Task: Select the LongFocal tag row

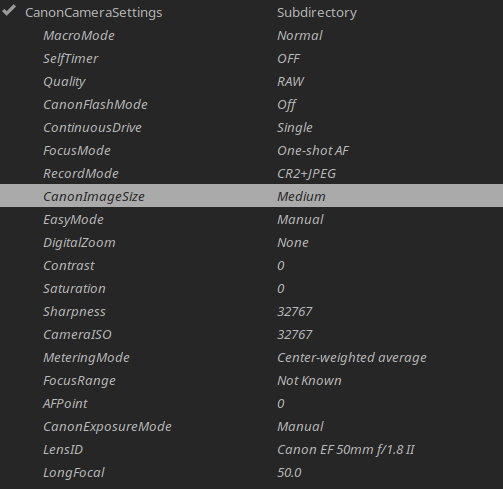Action: [251, 473]
